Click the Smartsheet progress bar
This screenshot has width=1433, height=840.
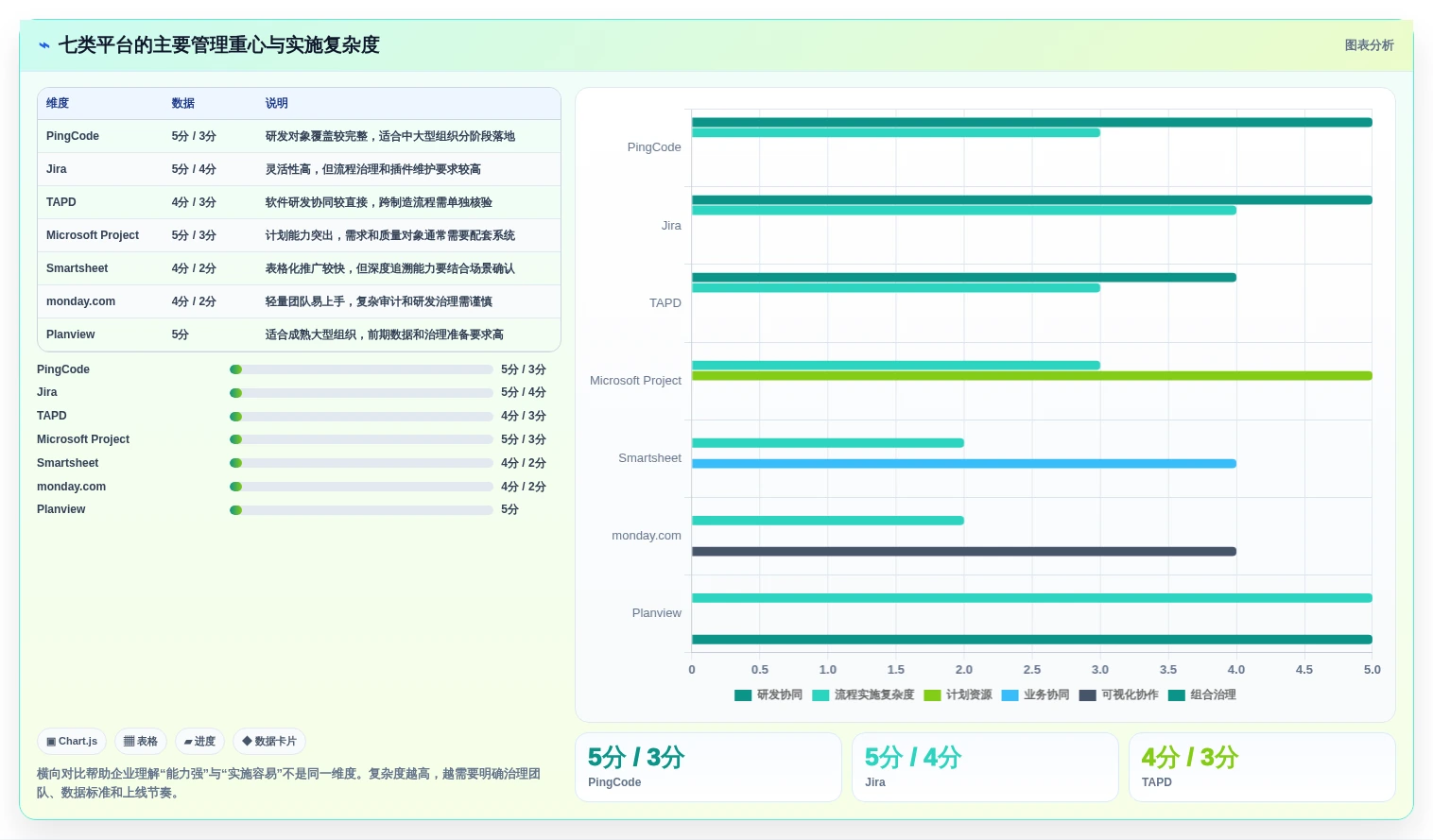(x=361, y=463)
